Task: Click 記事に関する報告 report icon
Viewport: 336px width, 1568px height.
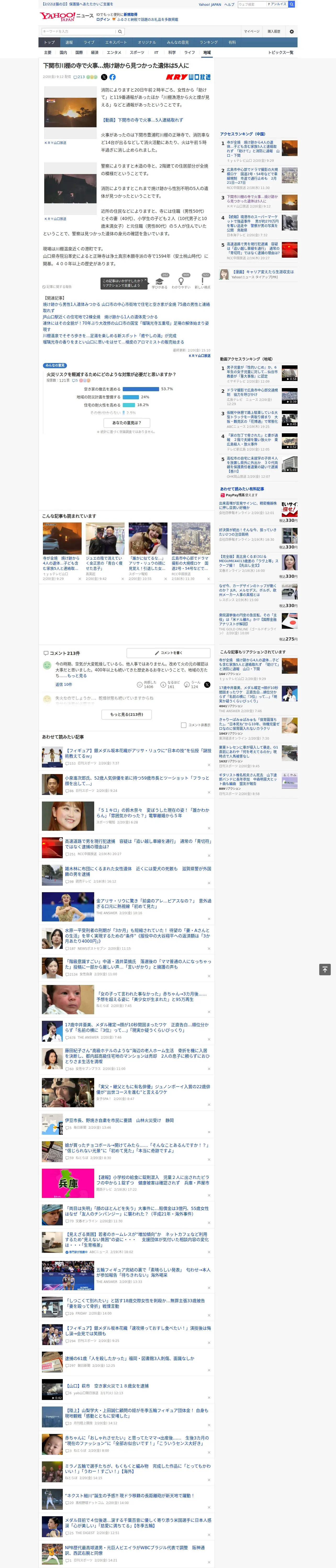Action: coord(57,287)
